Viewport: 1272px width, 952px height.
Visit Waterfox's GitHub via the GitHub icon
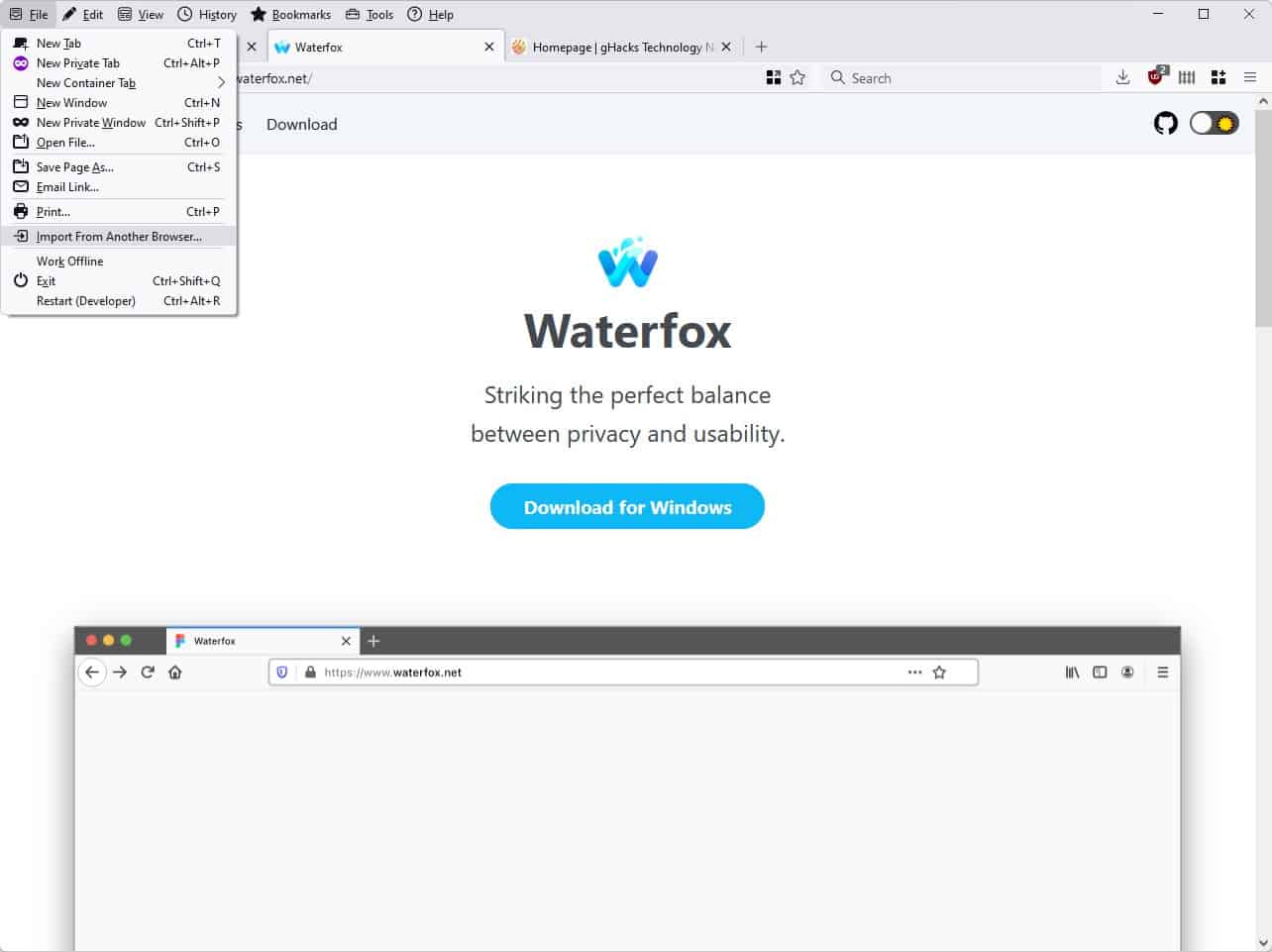[x=1165, y=123]
